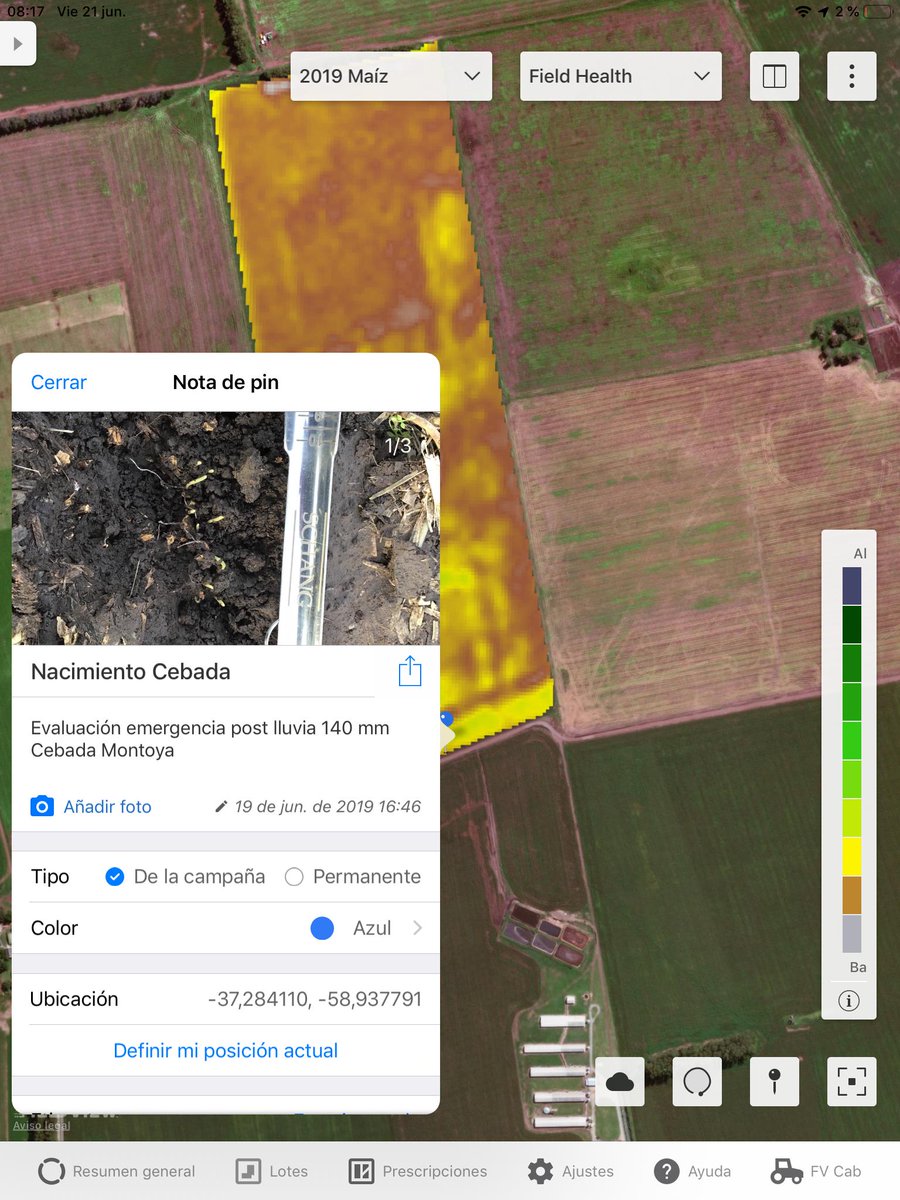Tap the yellow legend swatch

point(851,857)
